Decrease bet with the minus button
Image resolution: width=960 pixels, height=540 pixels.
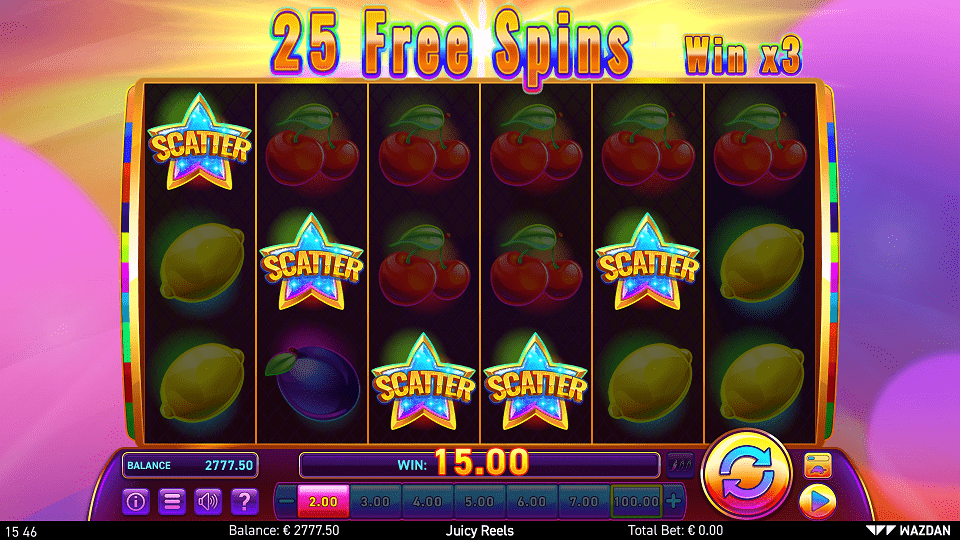pyautogui.click(x=286, y=501)
